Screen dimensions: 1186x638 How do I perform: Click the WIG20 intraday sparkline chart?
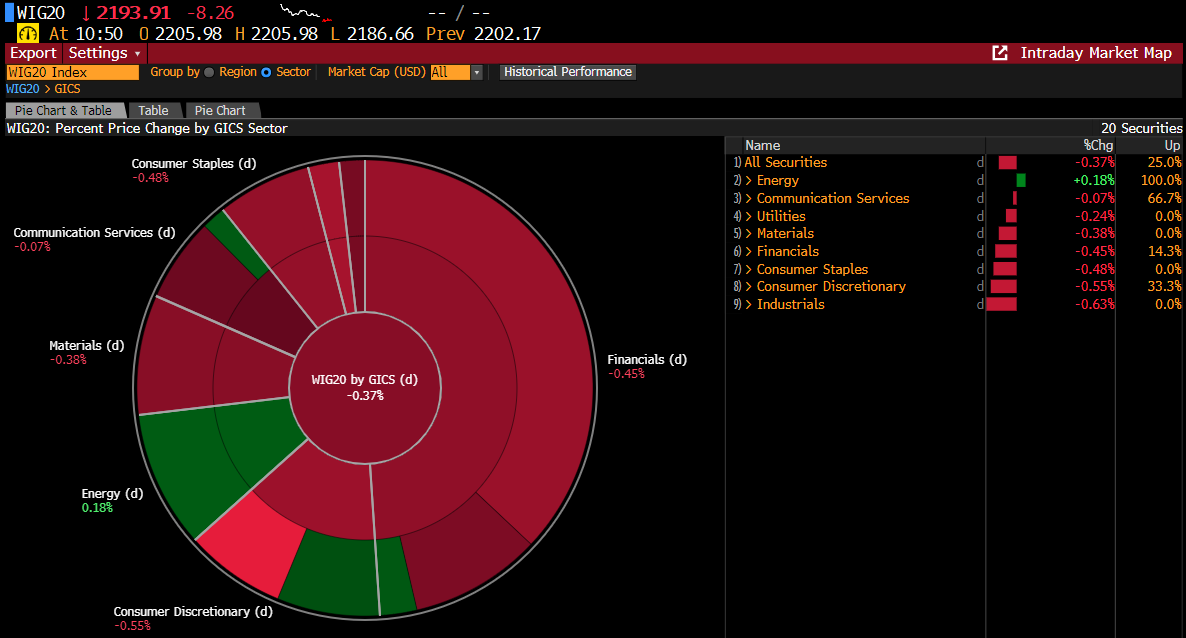click(x=306, y=13)
